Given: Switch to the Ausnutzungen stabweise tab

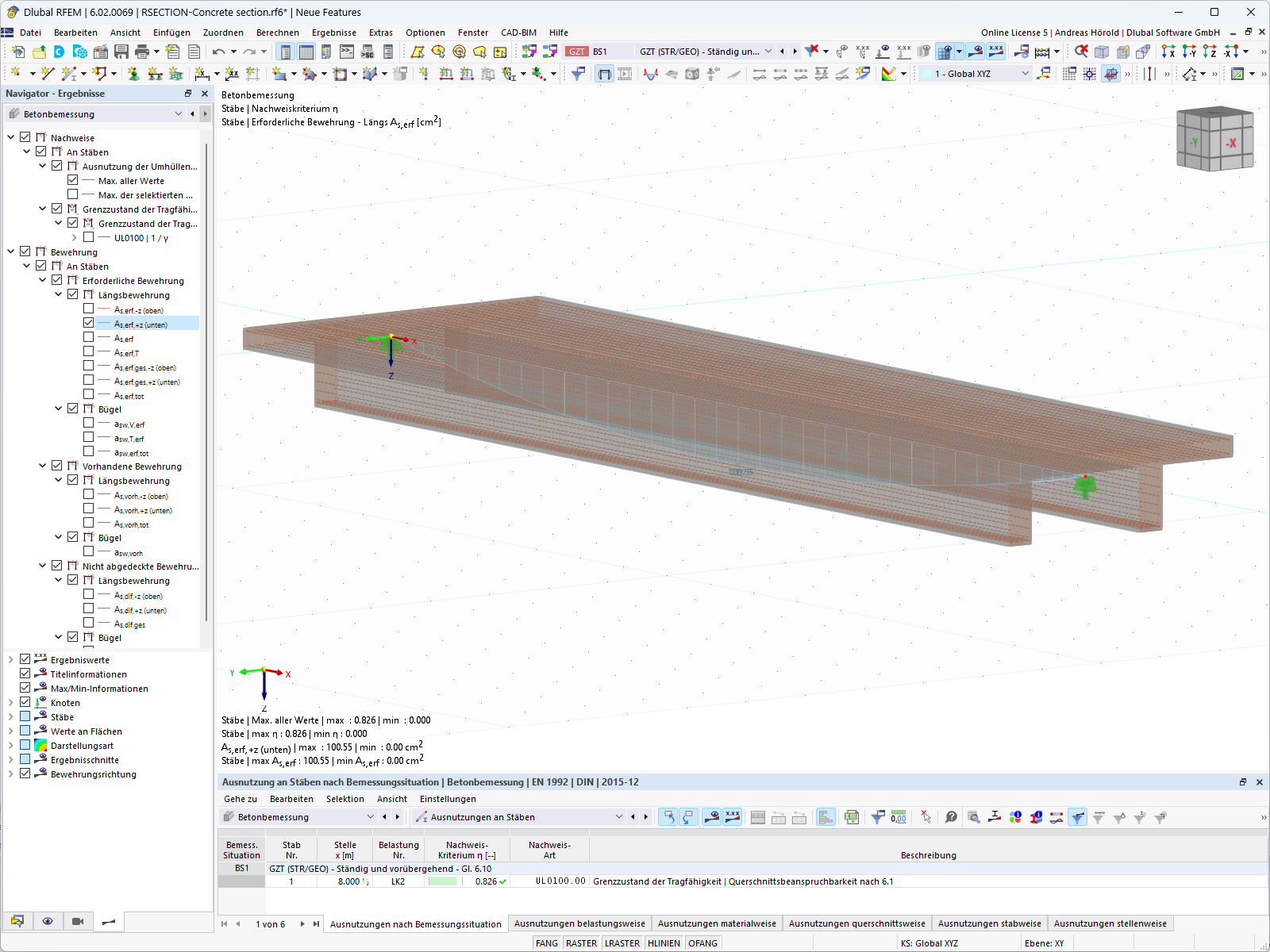Looking at the screenshot, I should pyautogui.click(x=989, y=923).
